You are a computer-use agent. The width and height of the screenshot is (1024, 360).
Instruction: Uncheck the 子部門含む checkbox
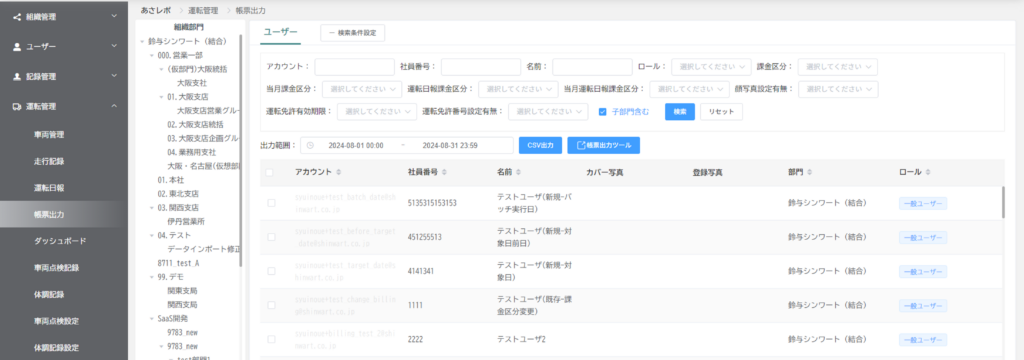pyautogui.click(x=603, y=112)
